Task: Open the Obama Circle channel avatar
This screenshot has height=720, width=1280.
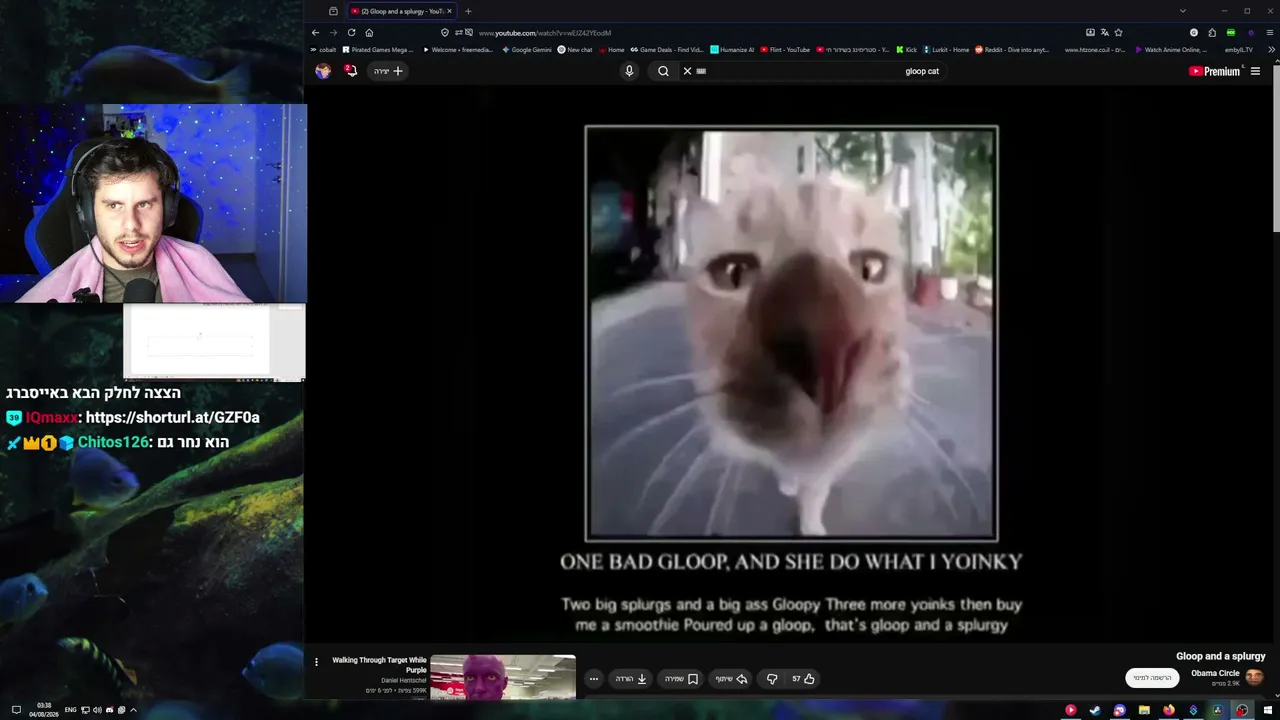Action: coord(1254,677)
